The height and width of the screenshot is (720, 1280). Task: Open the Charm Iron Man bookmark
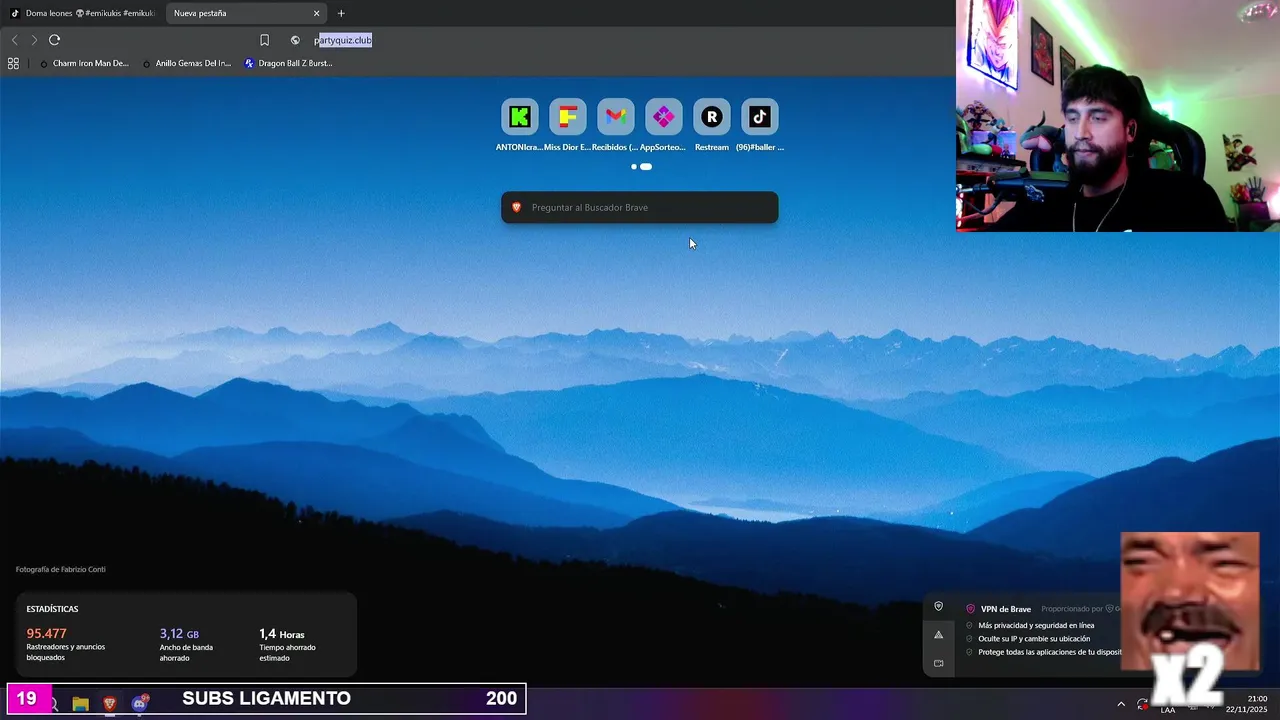click(84, 63)
